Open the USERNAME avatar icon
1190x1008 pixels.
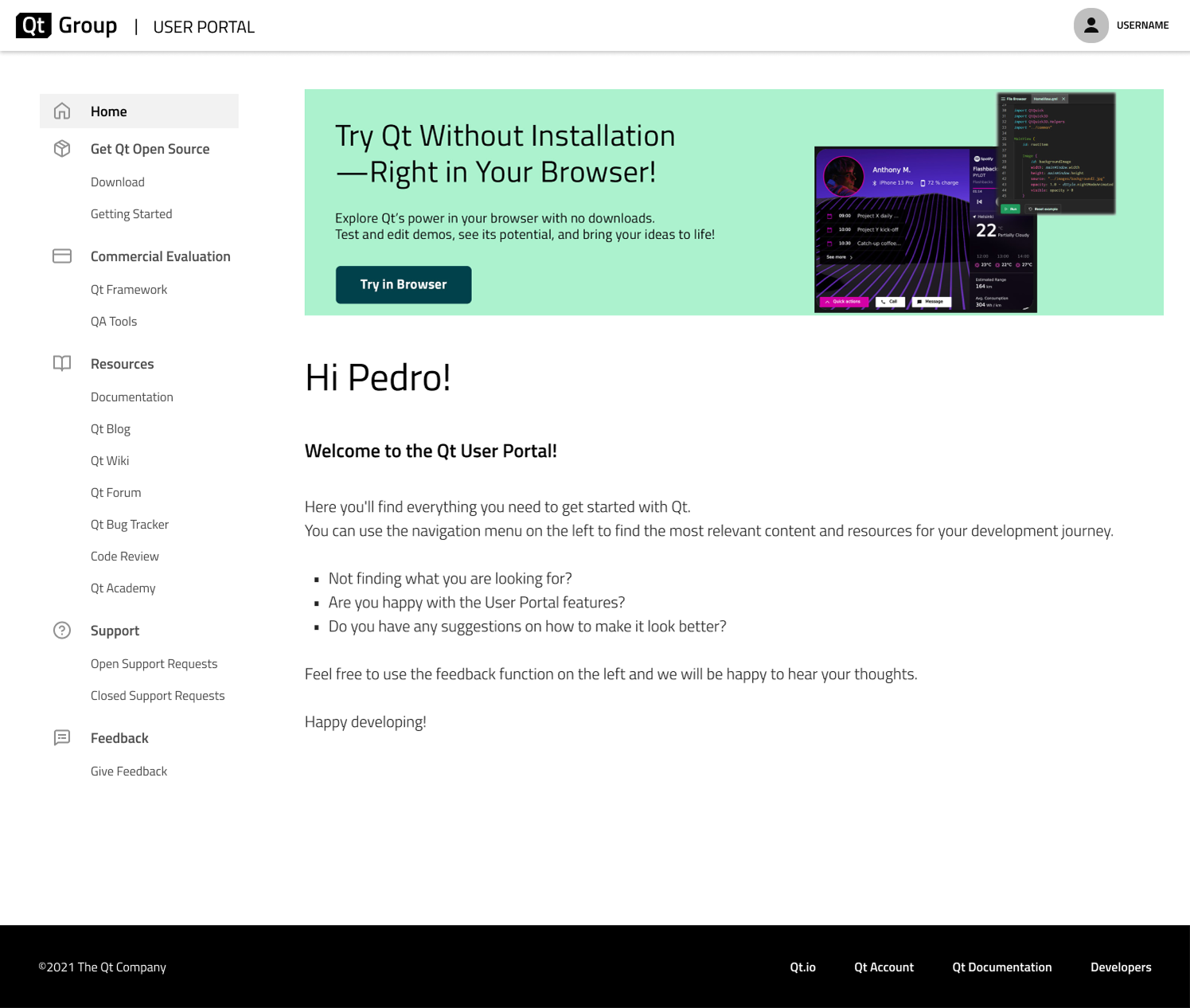point(1091,25)
